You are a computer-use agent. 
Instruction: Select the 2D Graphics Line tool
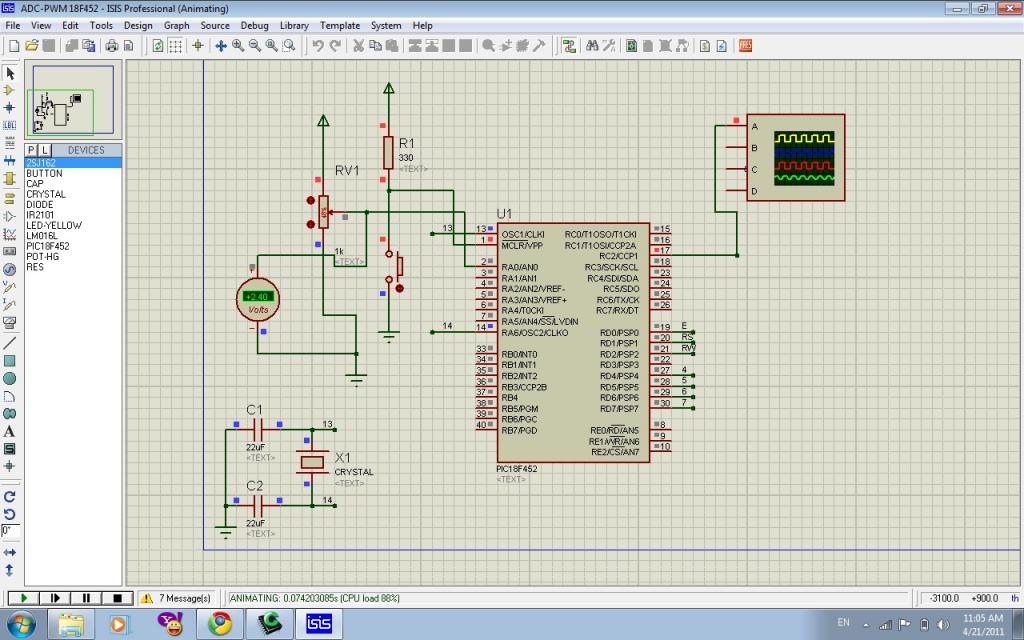coord(10,342)
